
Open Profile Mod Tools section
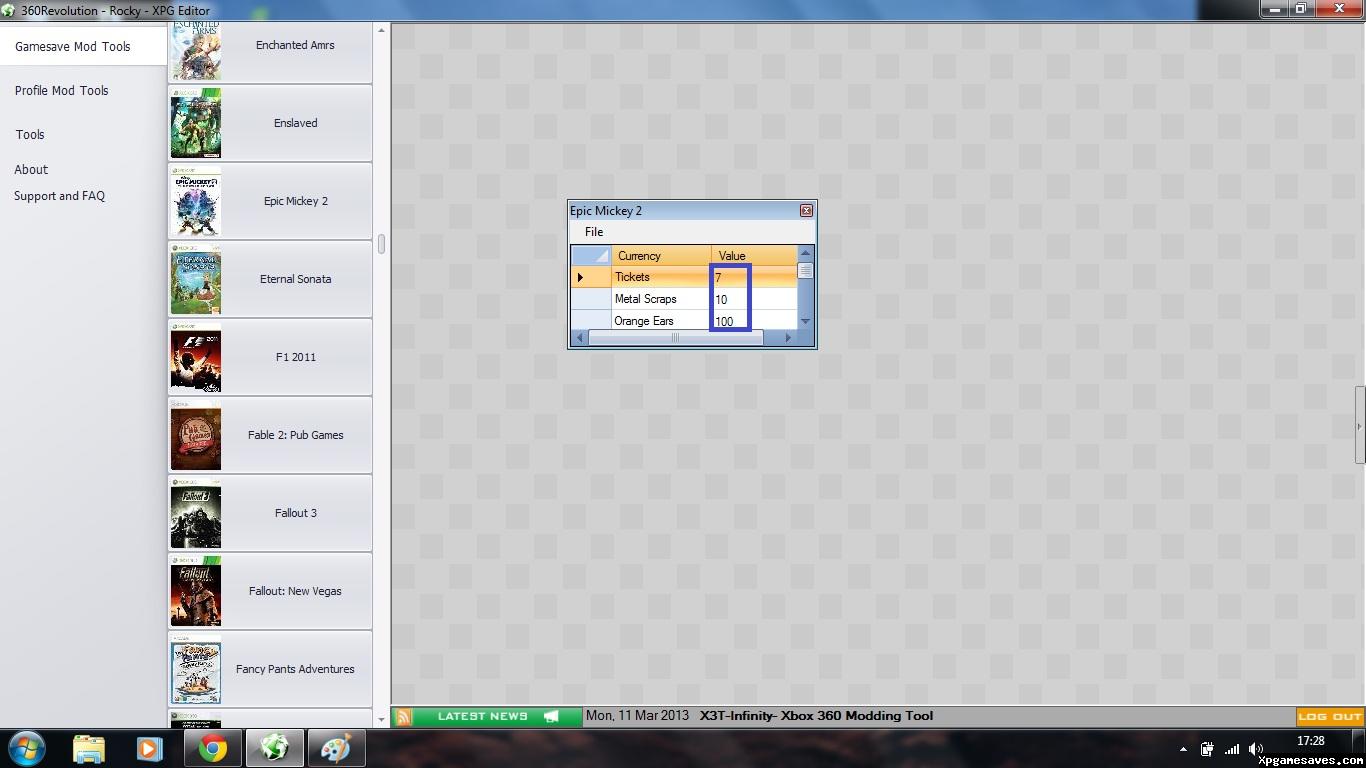pyautogui.click(x=61, y=91)
